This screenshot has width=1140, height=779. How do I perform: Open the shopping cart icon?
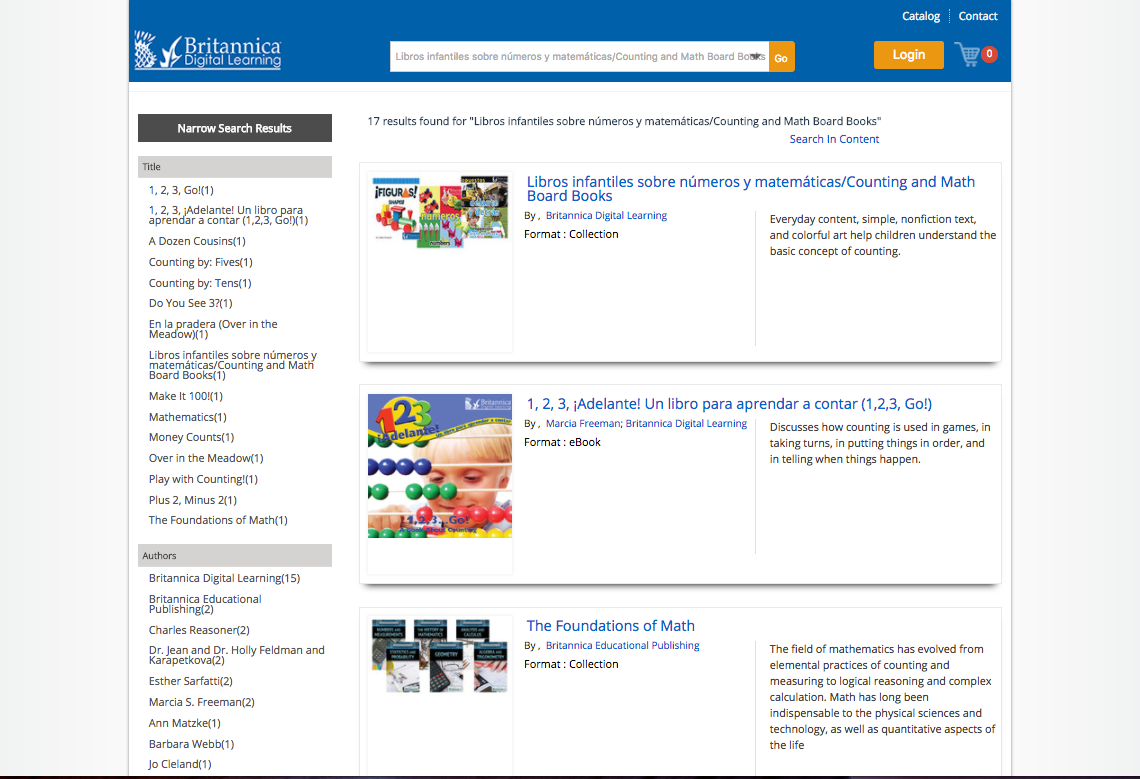tap(968, 55)
